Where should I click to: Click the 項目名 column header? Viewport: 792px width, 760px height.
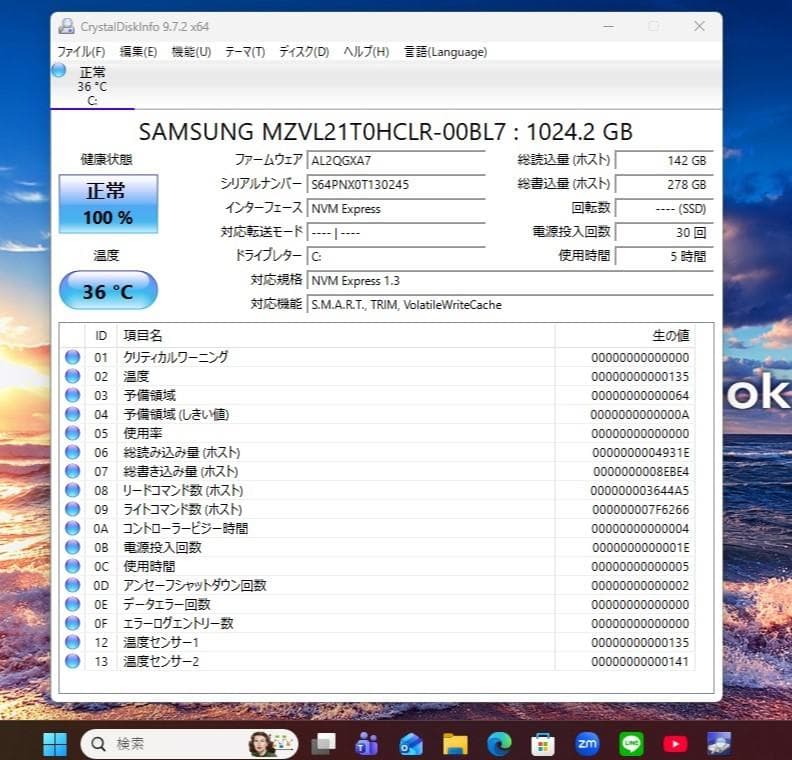(x=336, y=336)
